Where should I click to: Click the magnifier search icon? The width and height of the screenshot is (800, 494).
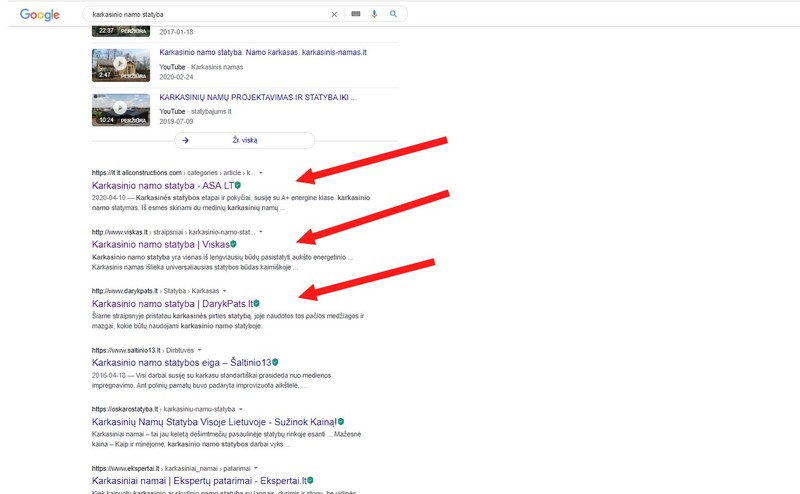pos(393,14)
